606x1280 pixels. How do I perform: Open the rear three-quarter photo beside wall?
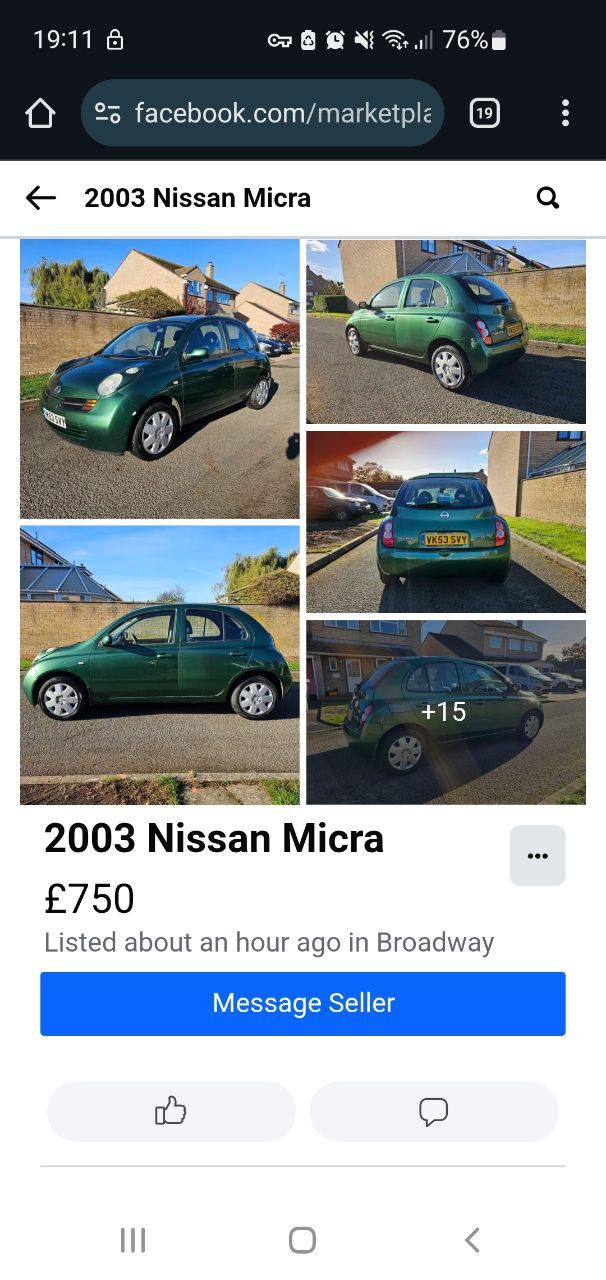pos(446,332)
